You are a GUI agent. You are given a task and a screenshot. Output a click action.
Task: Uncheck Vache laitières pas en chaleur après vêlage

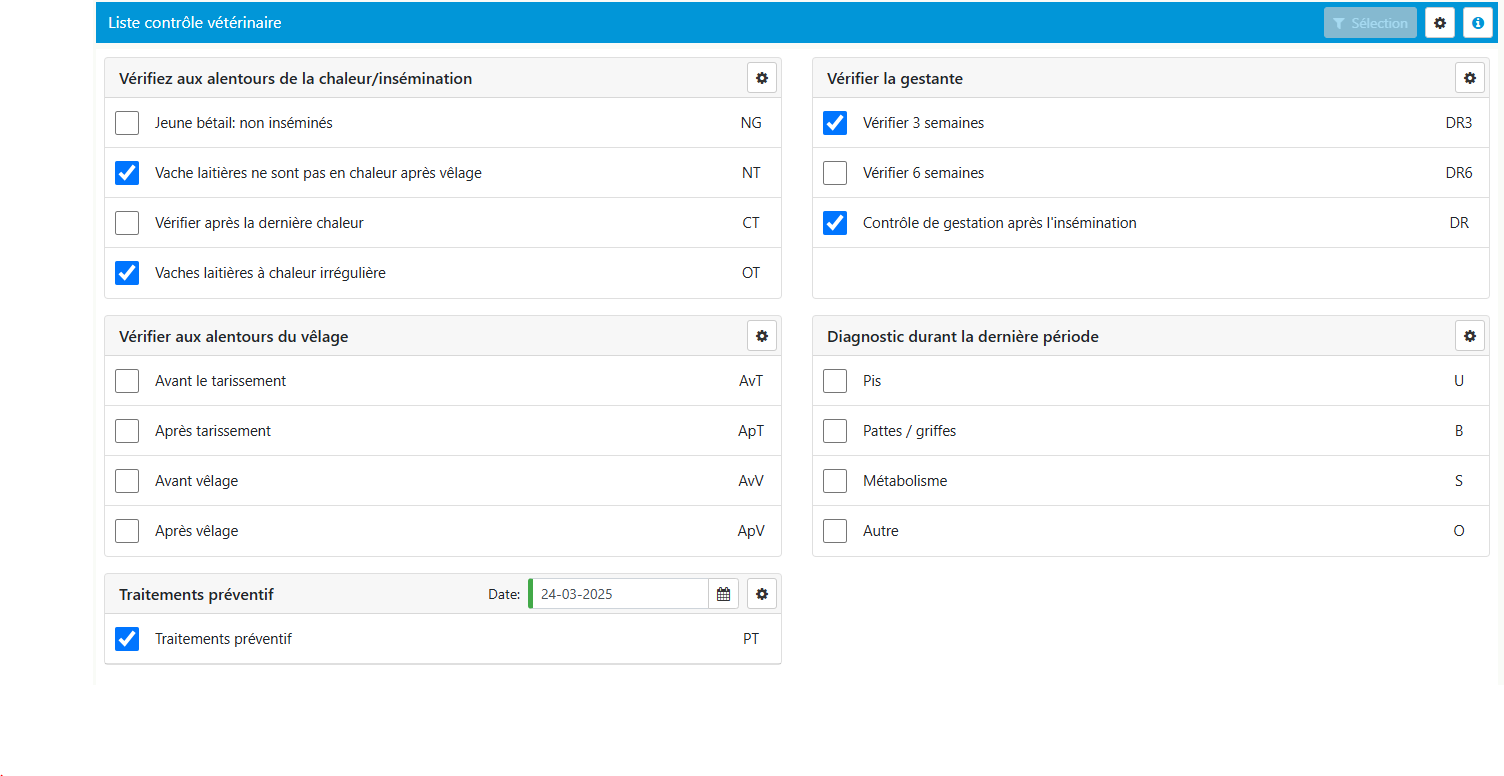tap(127, 173)
